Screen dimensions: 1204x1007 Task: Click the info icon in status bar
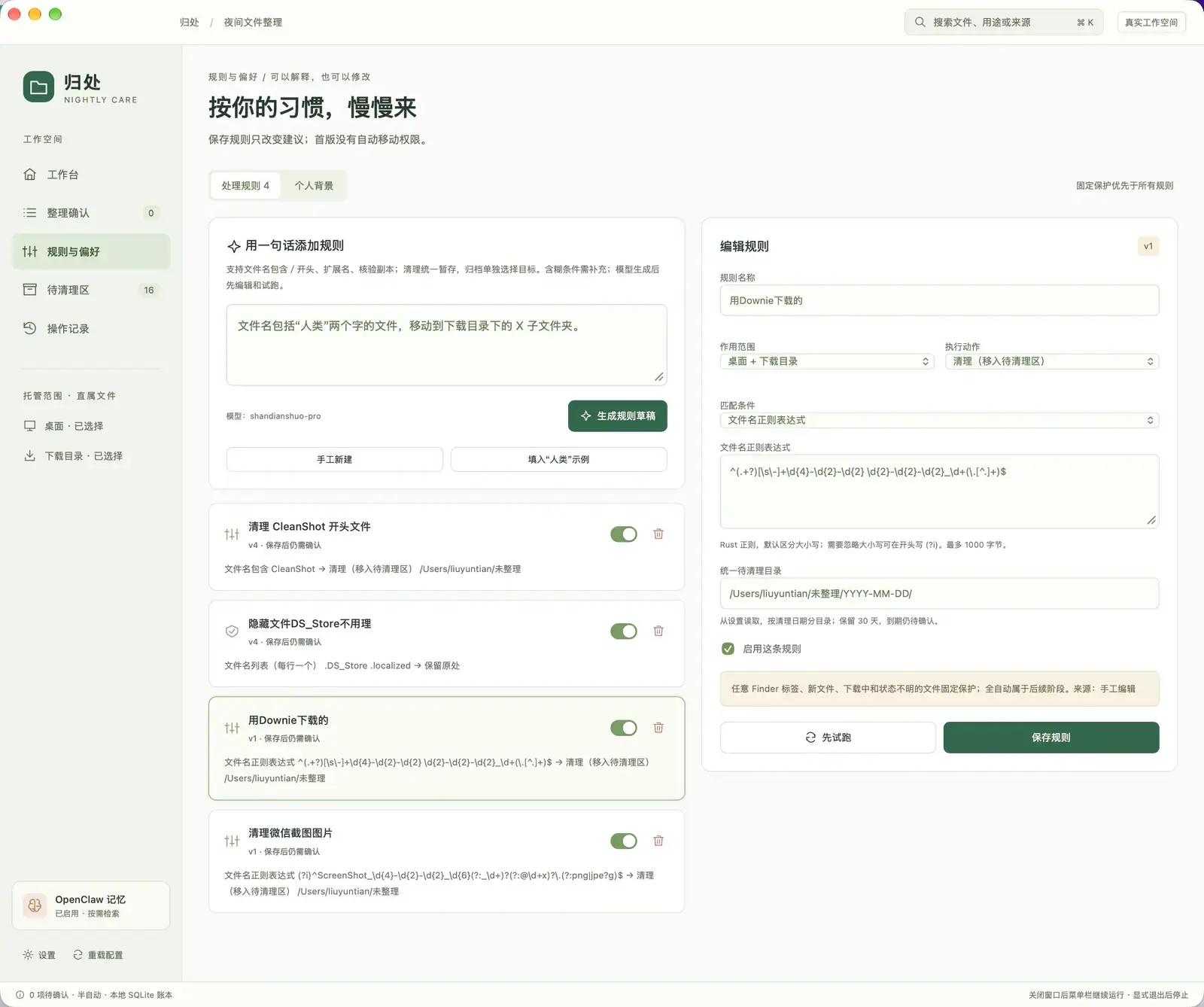[20, 995]
